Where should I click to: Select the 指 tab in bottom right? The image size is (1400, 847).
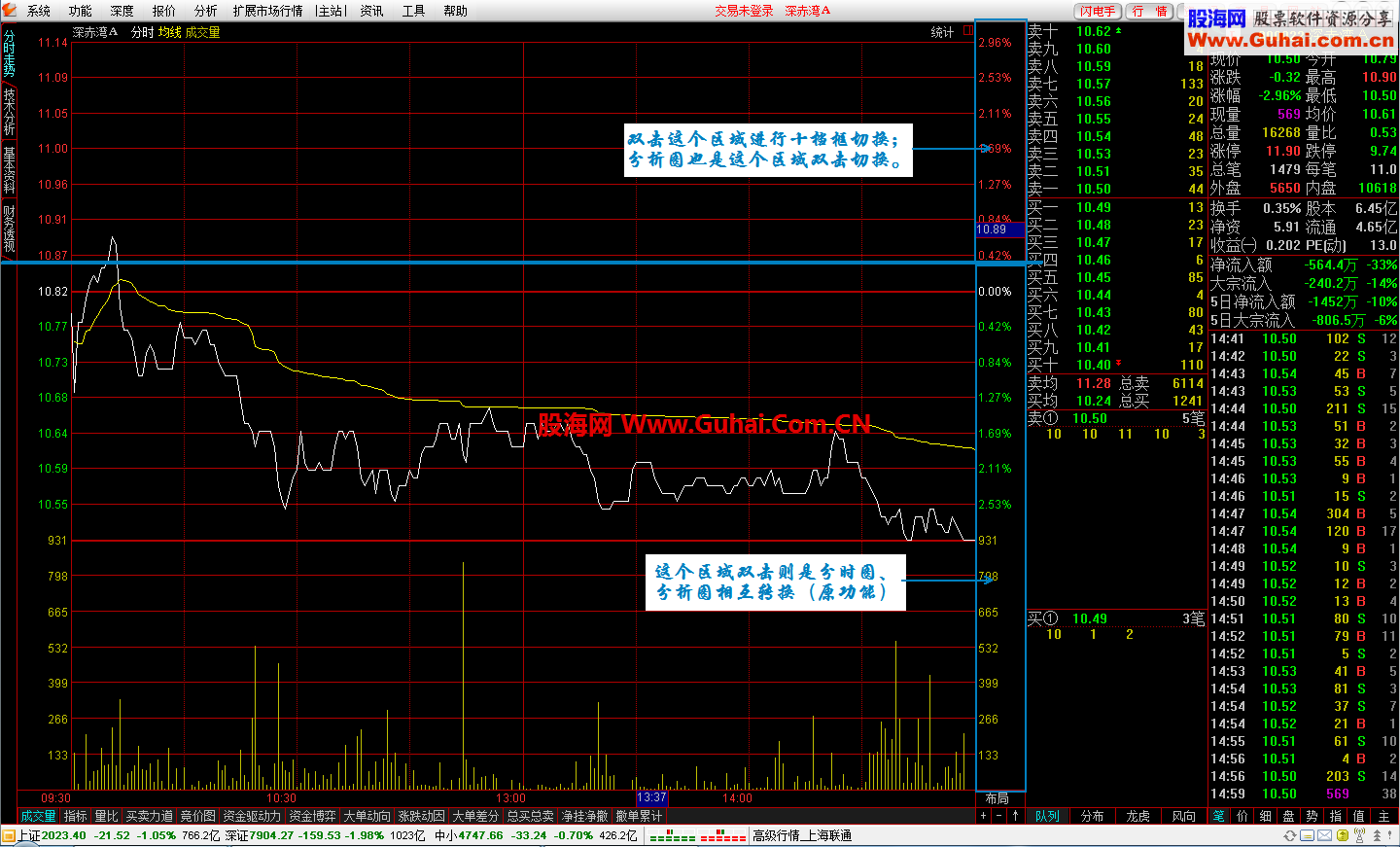tap(1336, 816)
